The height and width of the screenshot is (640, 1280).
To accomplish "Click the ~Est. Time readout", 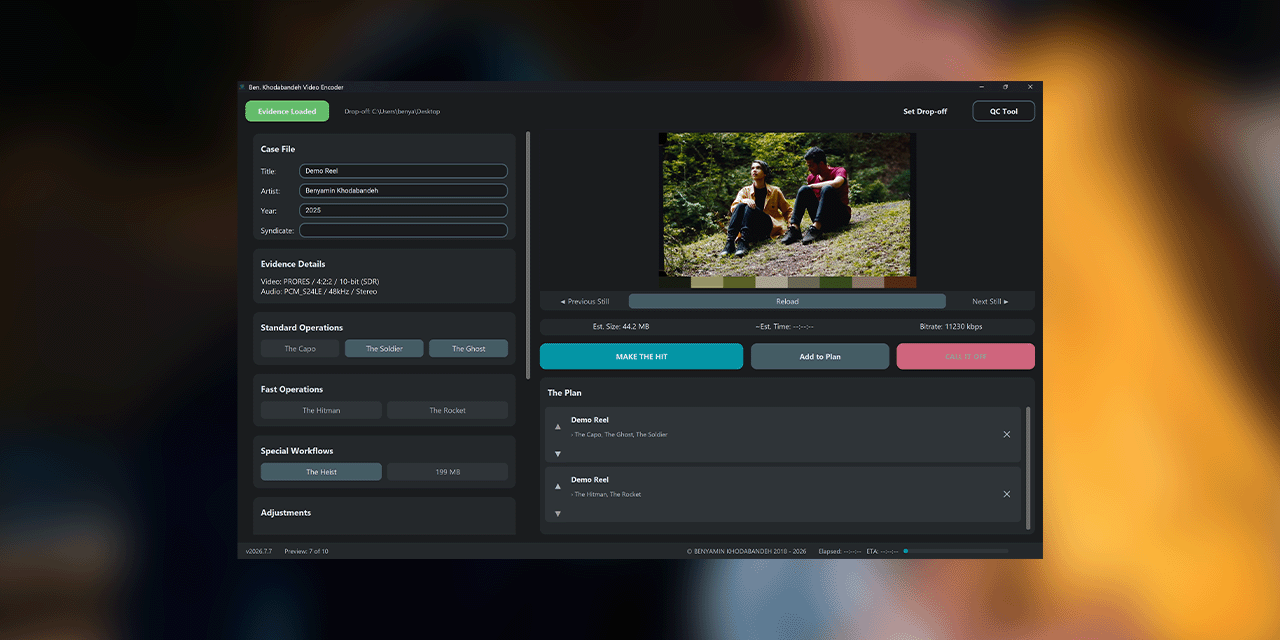I will tap(784, 327).
